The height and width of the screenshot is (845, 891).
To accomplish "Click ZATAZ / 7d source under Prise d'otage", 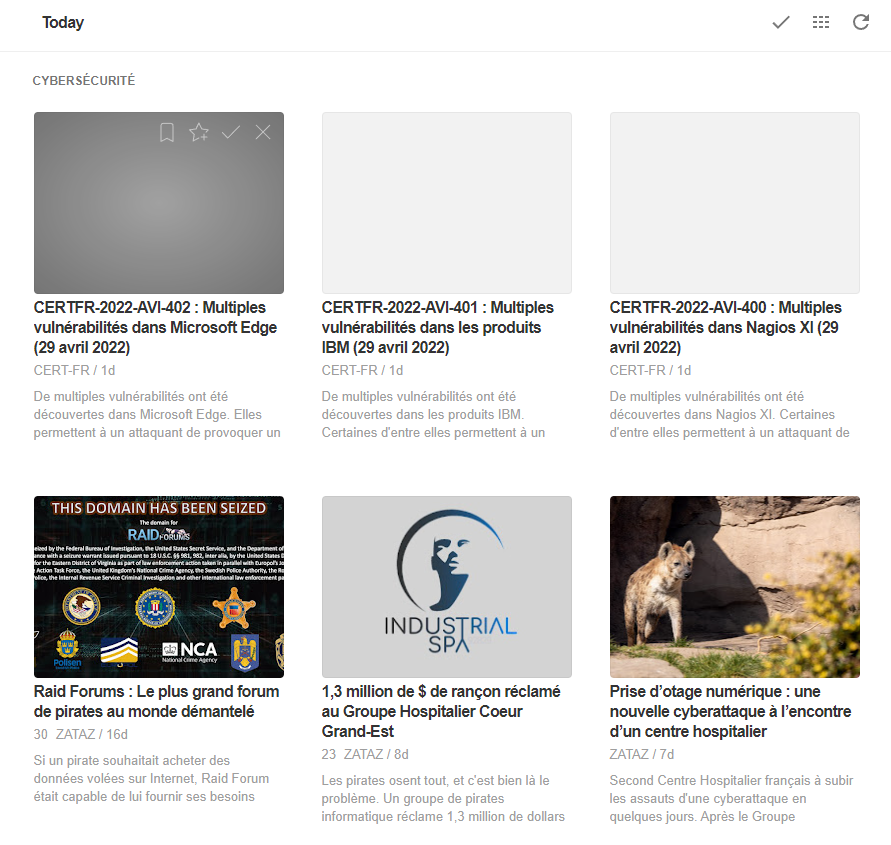I will coord(642,754).
